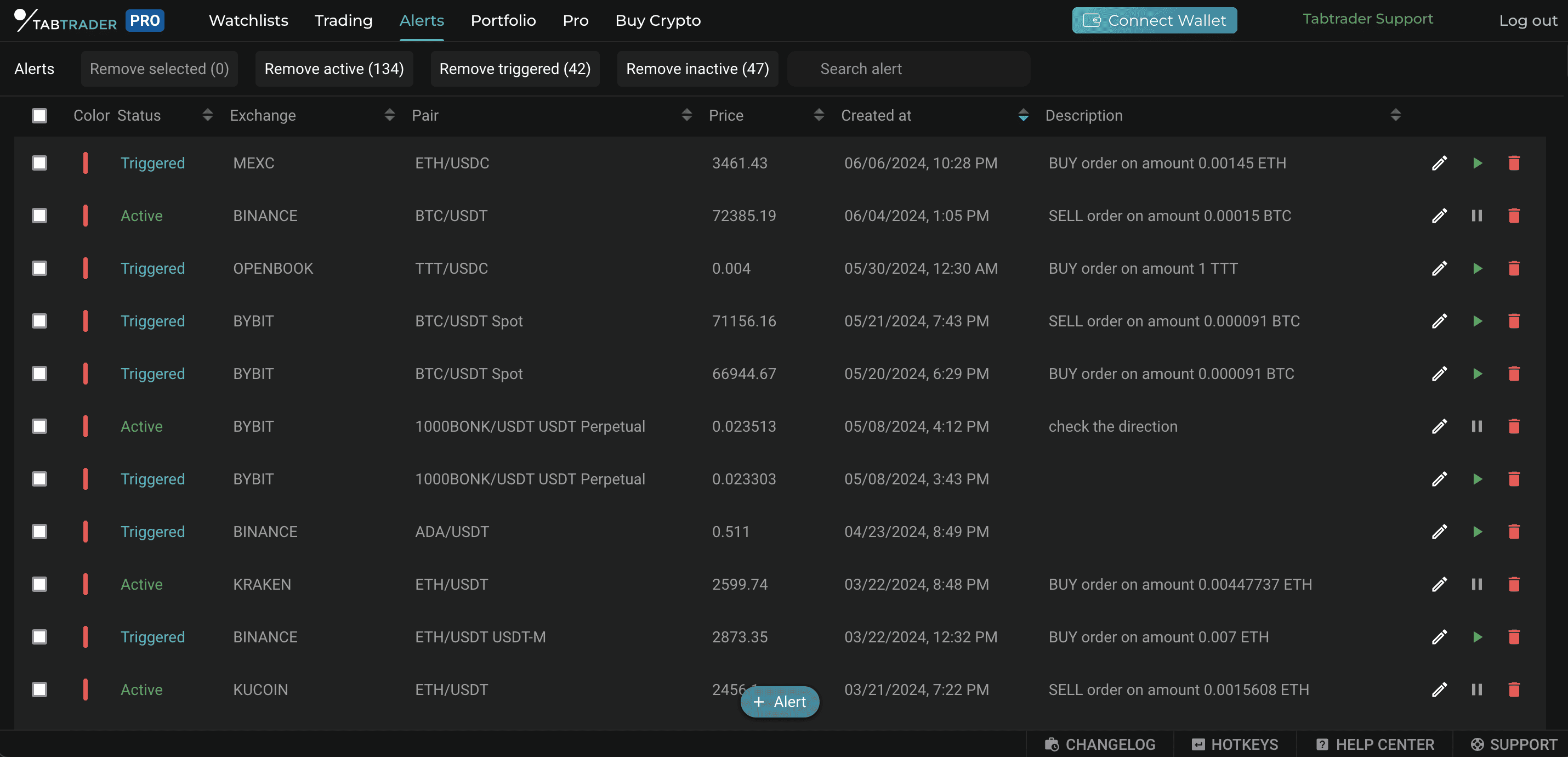
Task: Click the TabTrader PRO logo
Action: 89,21
